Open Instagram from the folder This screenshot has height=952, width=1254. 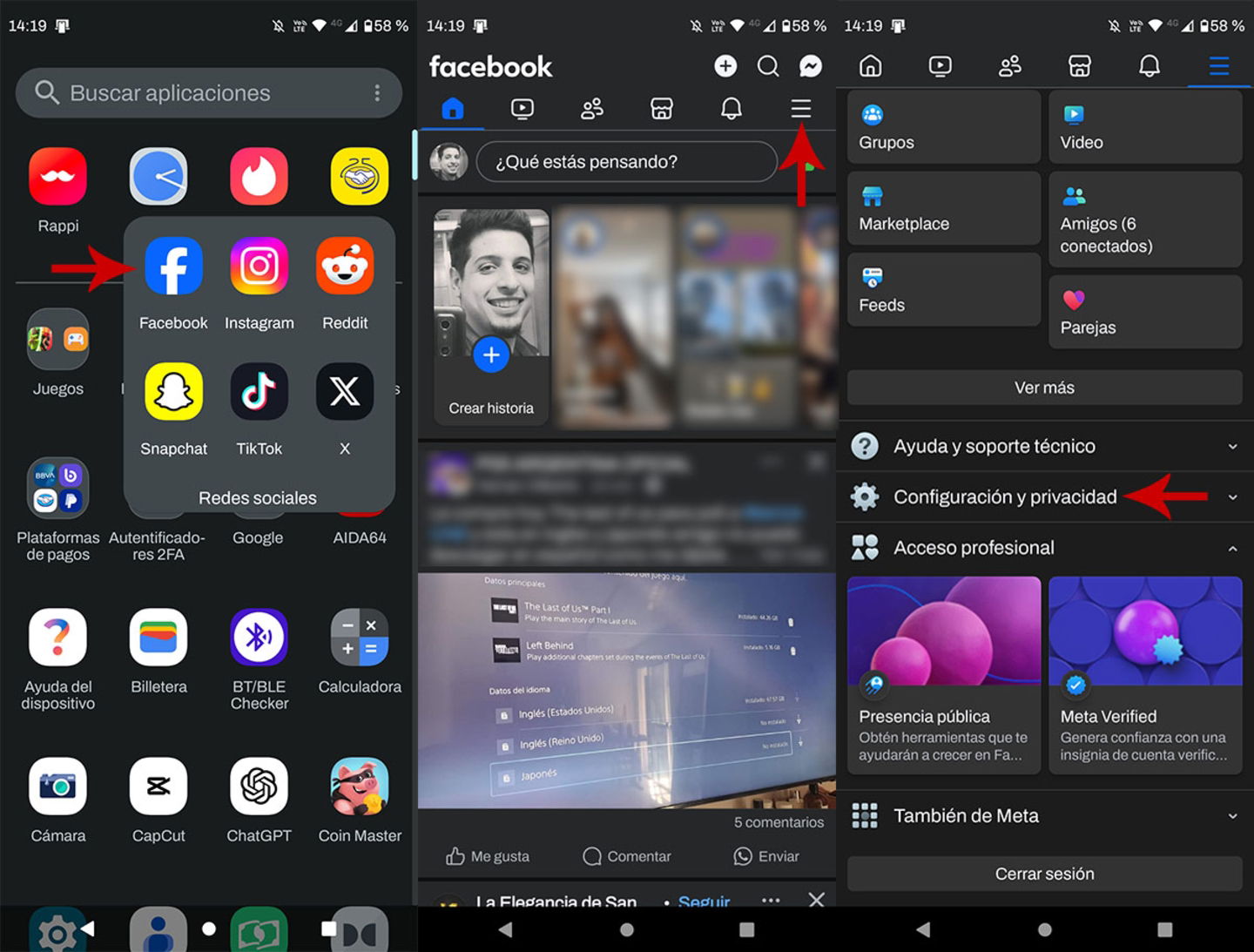(x=259, y=267)
